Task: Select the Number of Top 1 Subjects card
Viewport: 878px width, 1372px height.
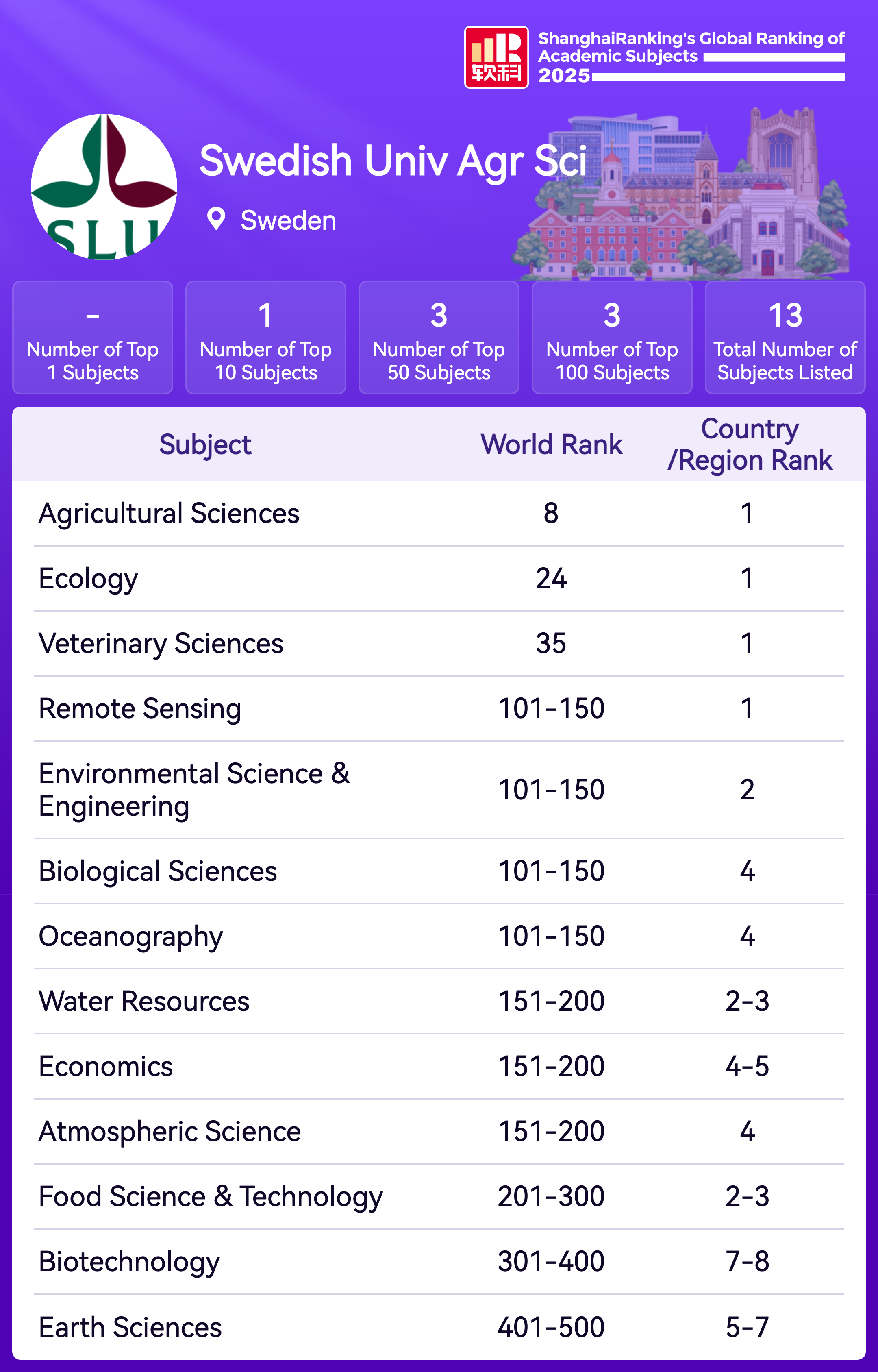Action: (92, 338)
